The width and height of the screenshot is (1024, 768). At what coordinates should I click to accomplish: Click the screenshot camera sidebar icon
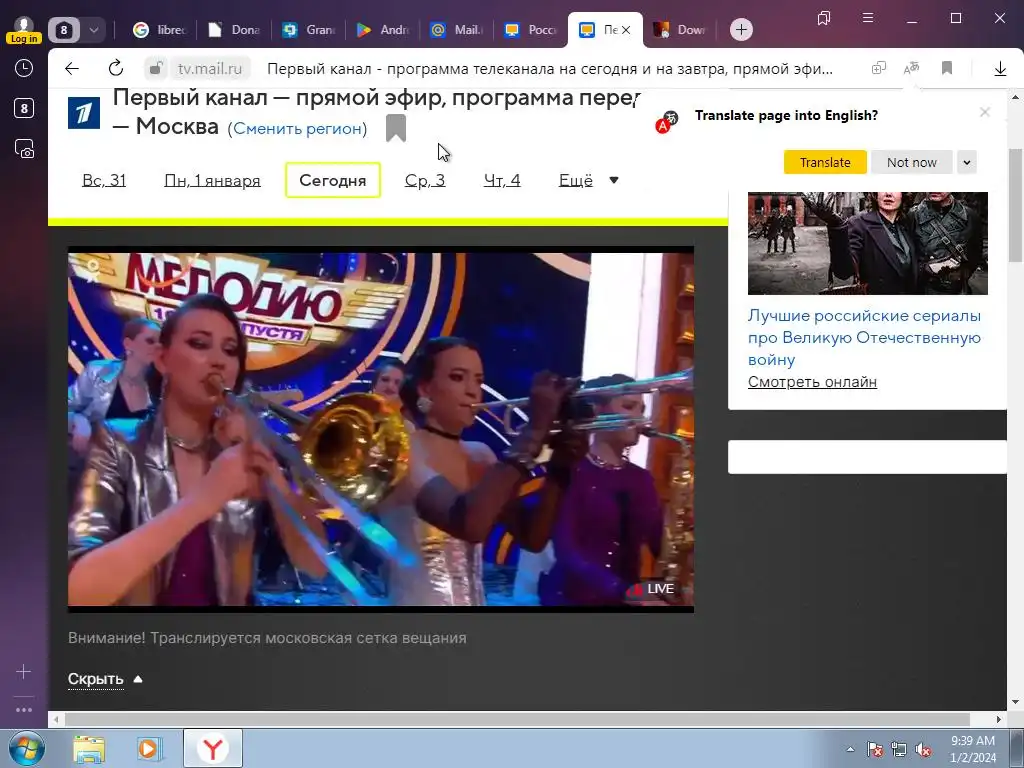pyautogui.click(x=24, y=149)
